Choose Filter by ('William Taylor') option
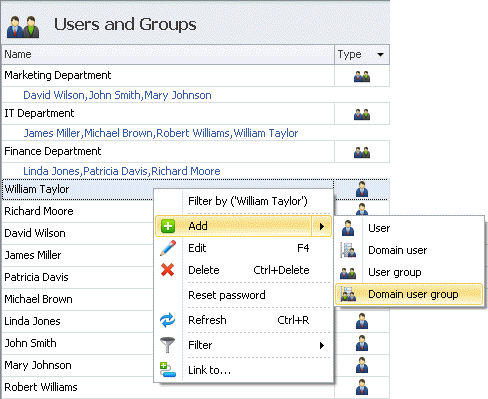 [x=248, y=201]
